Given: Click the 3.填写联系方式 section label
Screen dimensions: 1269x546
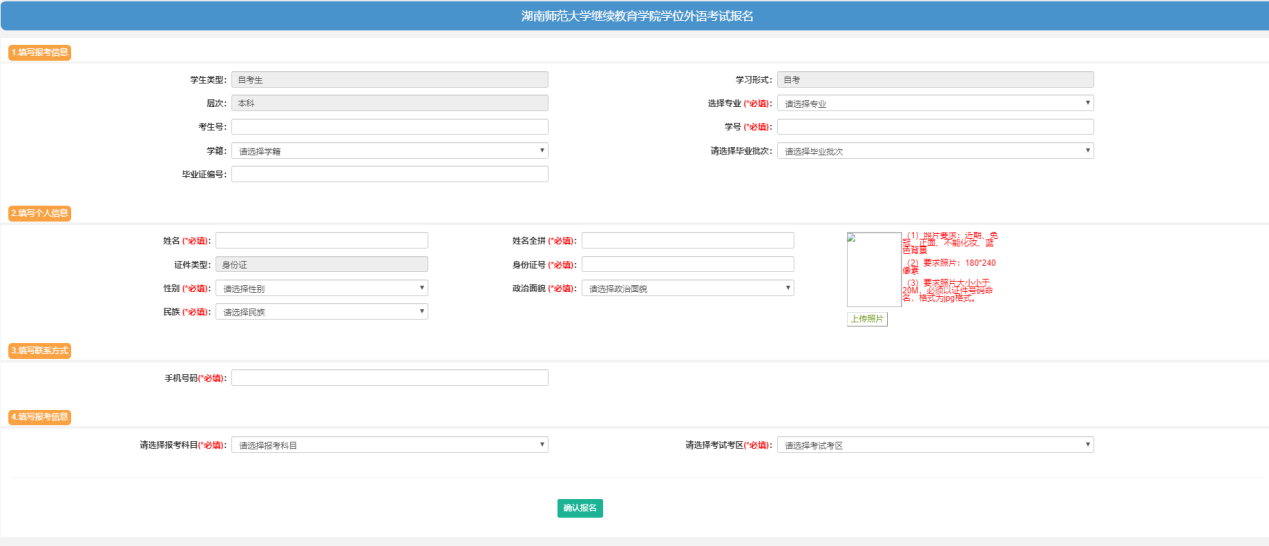Looking at the screenshot, I should point(40,351).
